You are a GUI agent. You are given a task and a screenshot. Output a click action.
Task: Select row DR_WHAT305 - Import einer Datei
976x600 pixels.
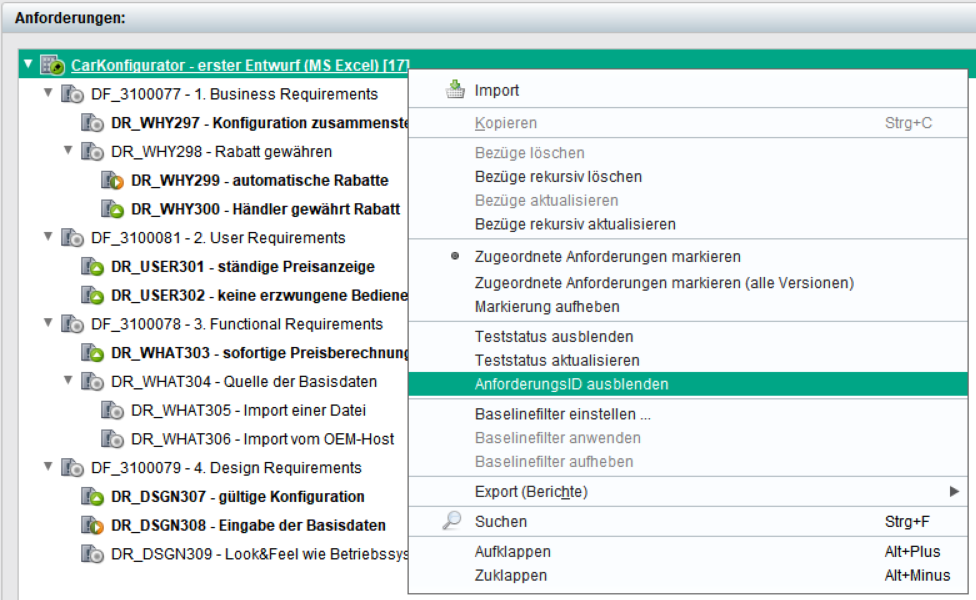[x=248, y=410]
